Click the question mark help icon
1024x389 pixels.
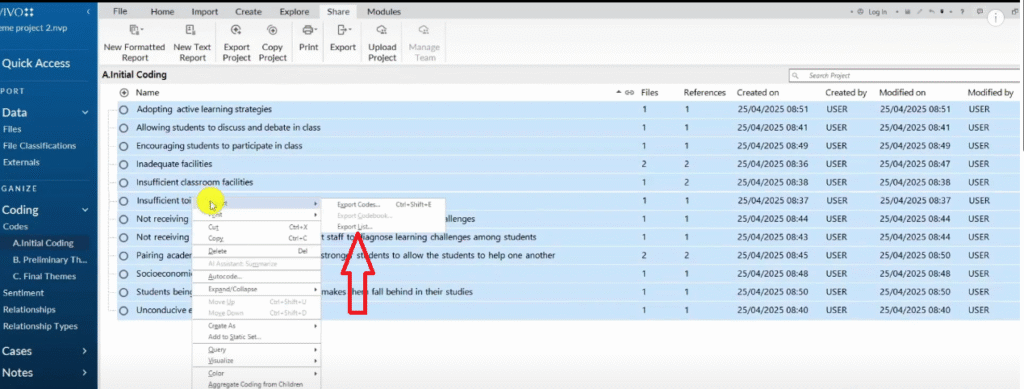pos(962,12)
